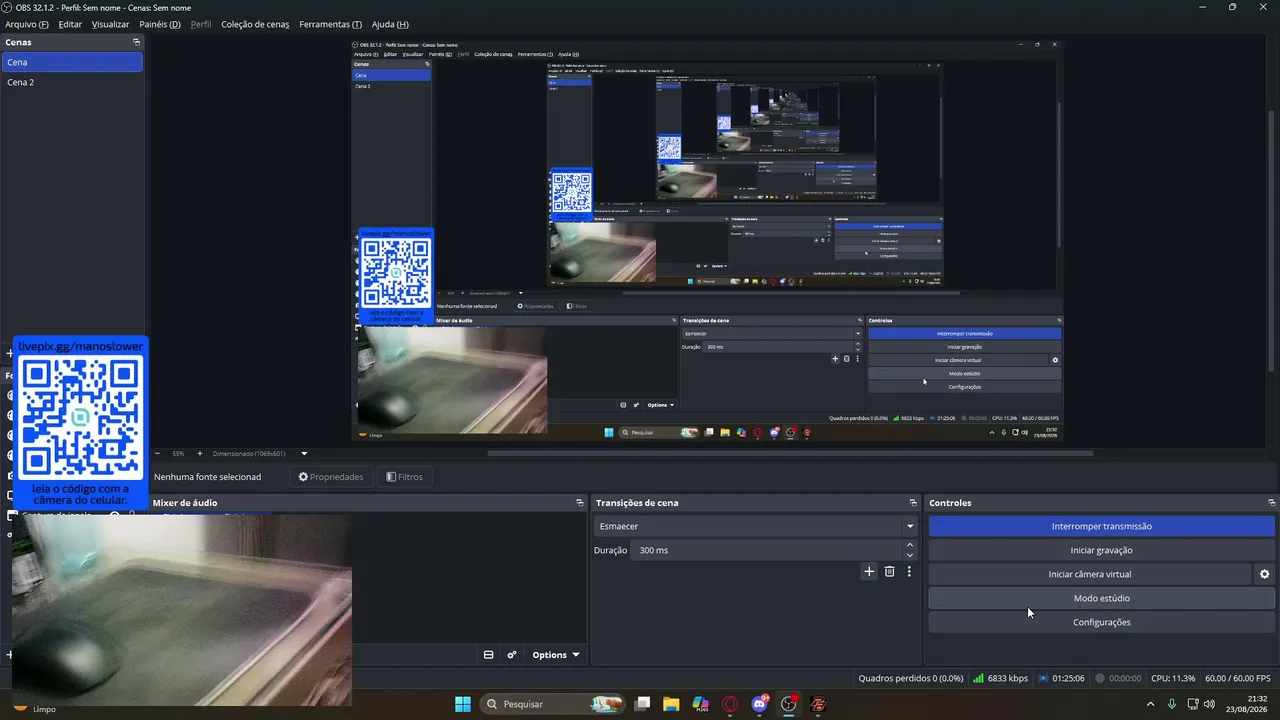Open Opera browser from the taskbar
This screenshot has height=720, width=1280.
[730, 704]
